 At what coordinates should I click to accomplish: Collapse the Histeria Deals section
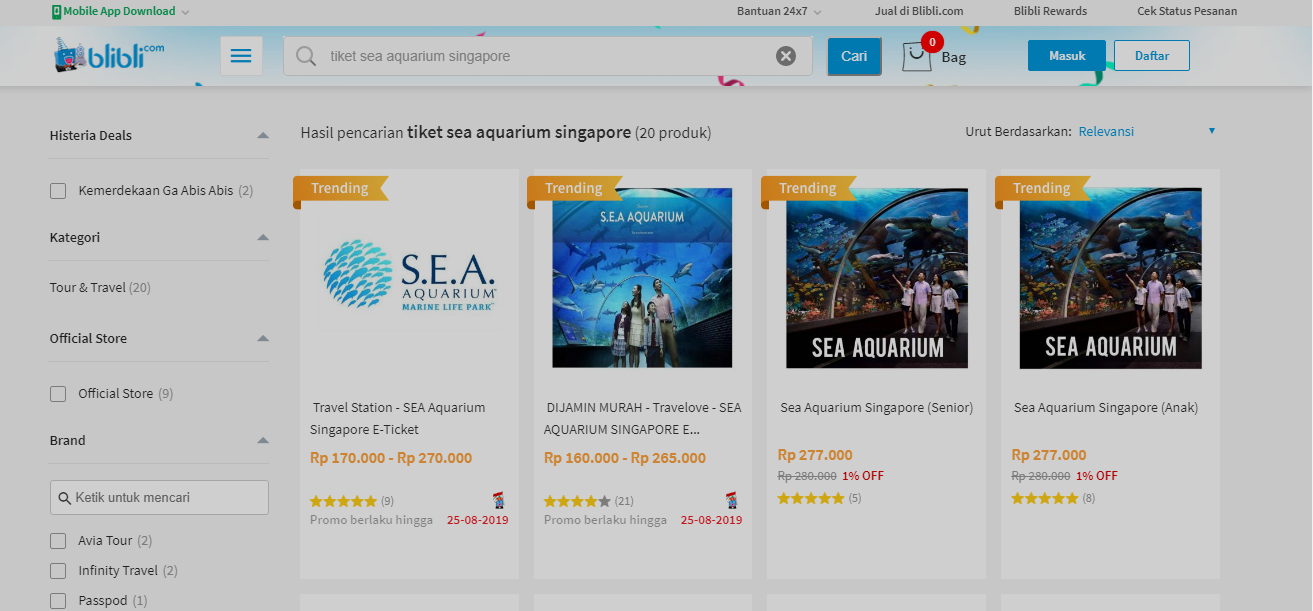coord(263,136)
